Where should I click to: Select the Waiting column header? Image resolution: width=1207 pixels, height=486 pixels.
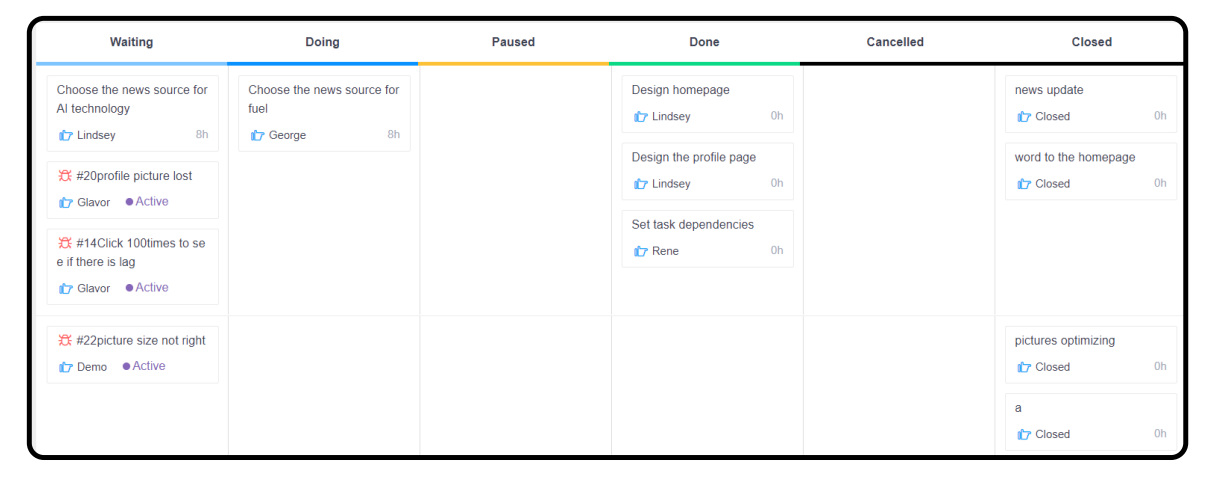[131, 42]
